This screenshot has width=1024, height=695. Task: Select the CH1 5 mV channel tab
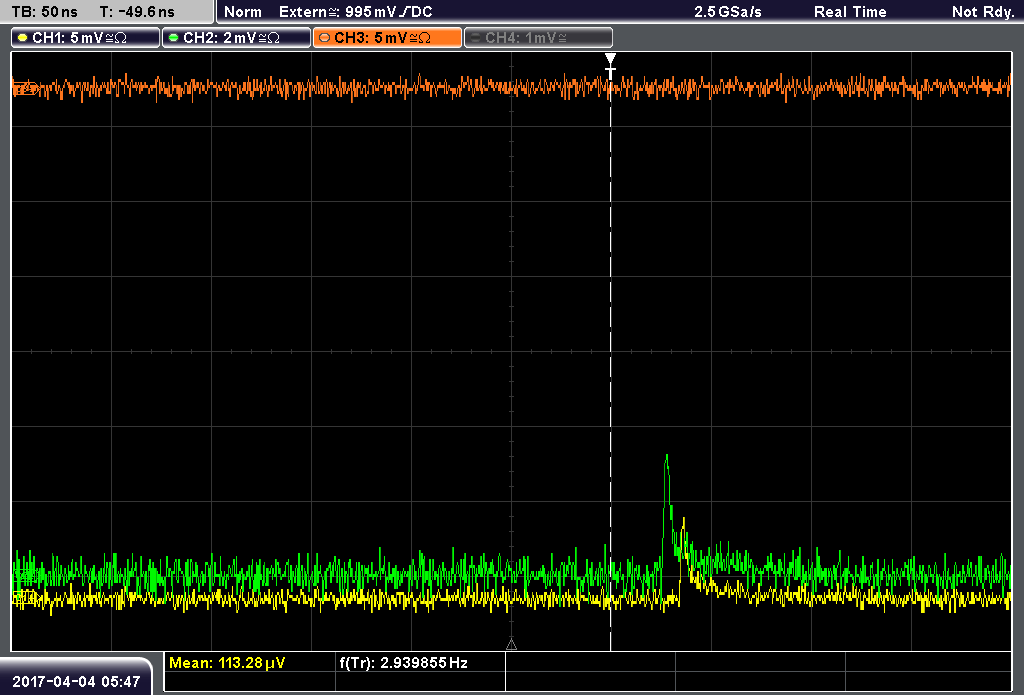[86, 38]
